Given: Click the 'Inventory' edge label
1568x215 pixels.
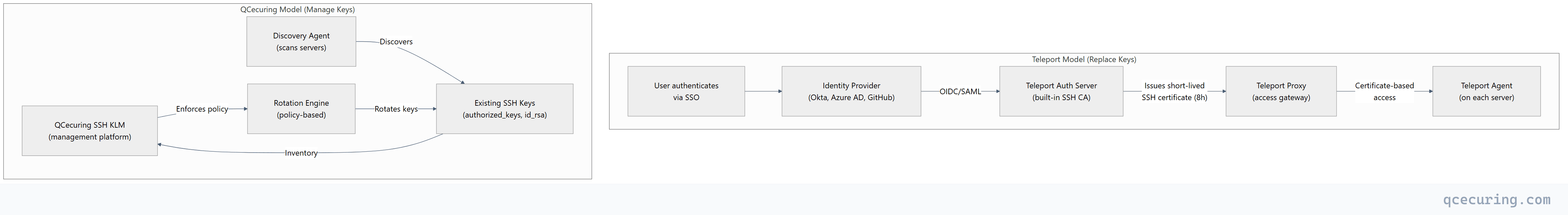Looking at the screenshot, I should [x=301, y=153].
